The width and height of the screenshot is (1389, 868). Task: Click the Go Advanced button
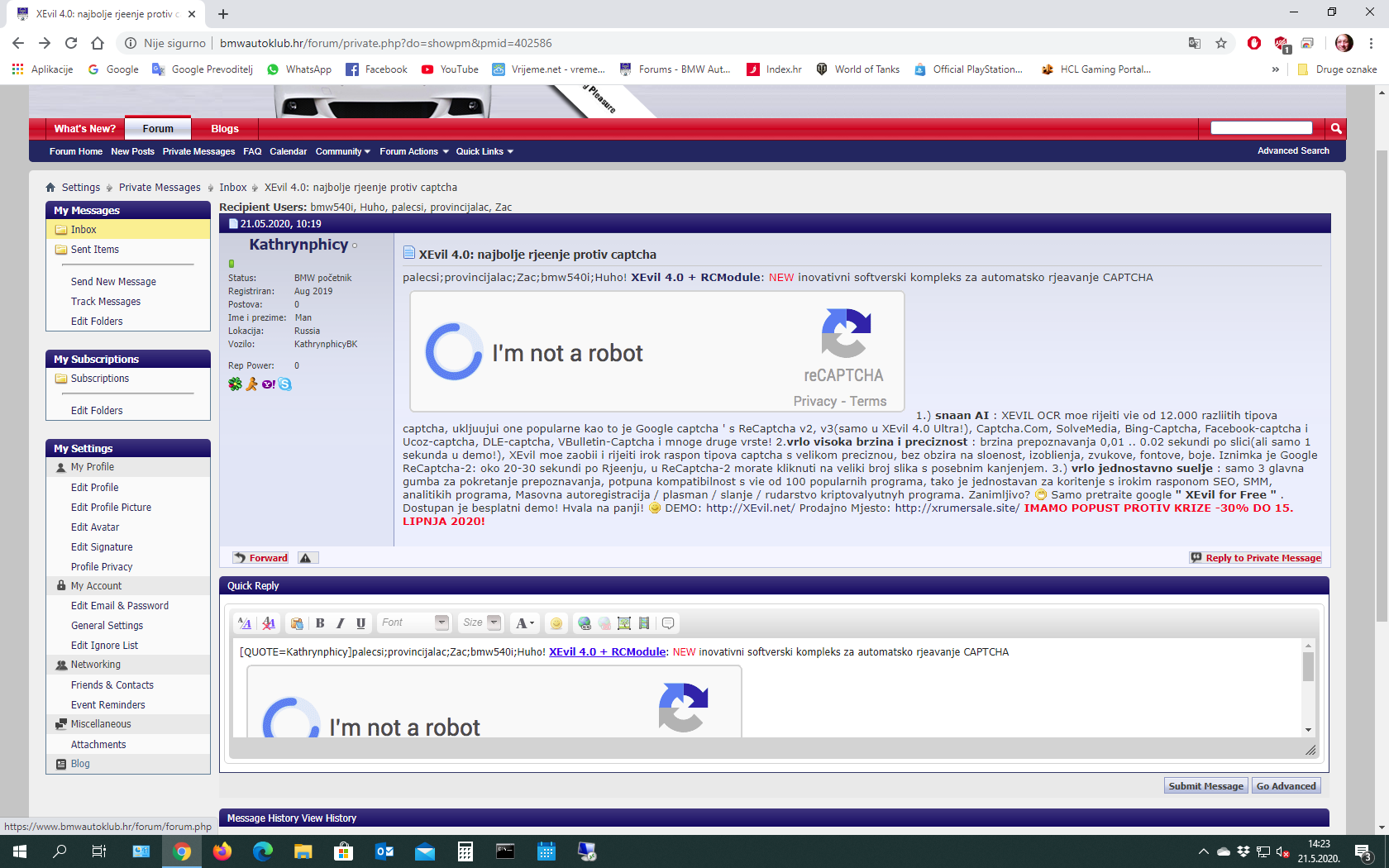[1286, 786]
